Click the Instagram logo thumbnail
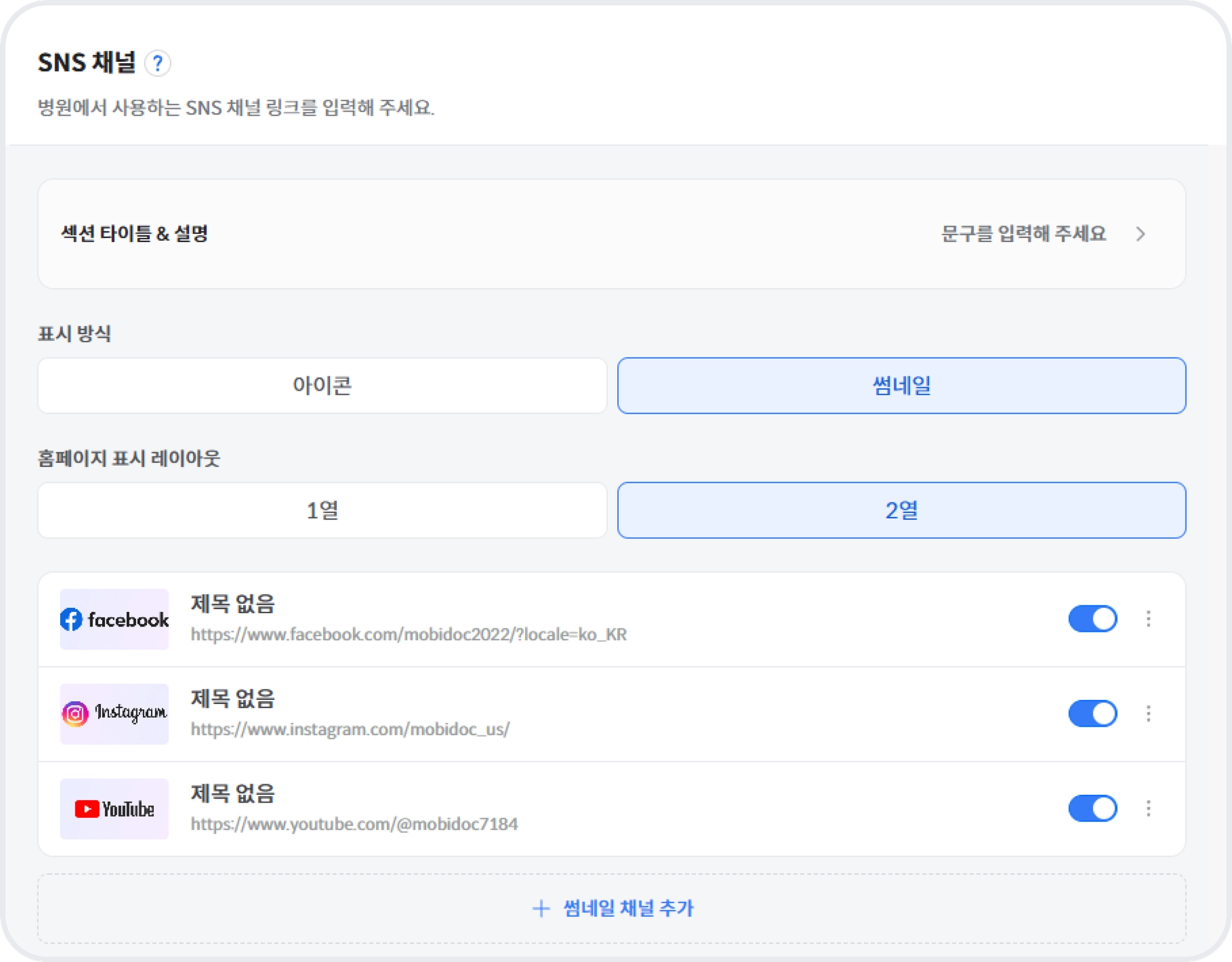Screen dimensions: 1232x962 114,714
